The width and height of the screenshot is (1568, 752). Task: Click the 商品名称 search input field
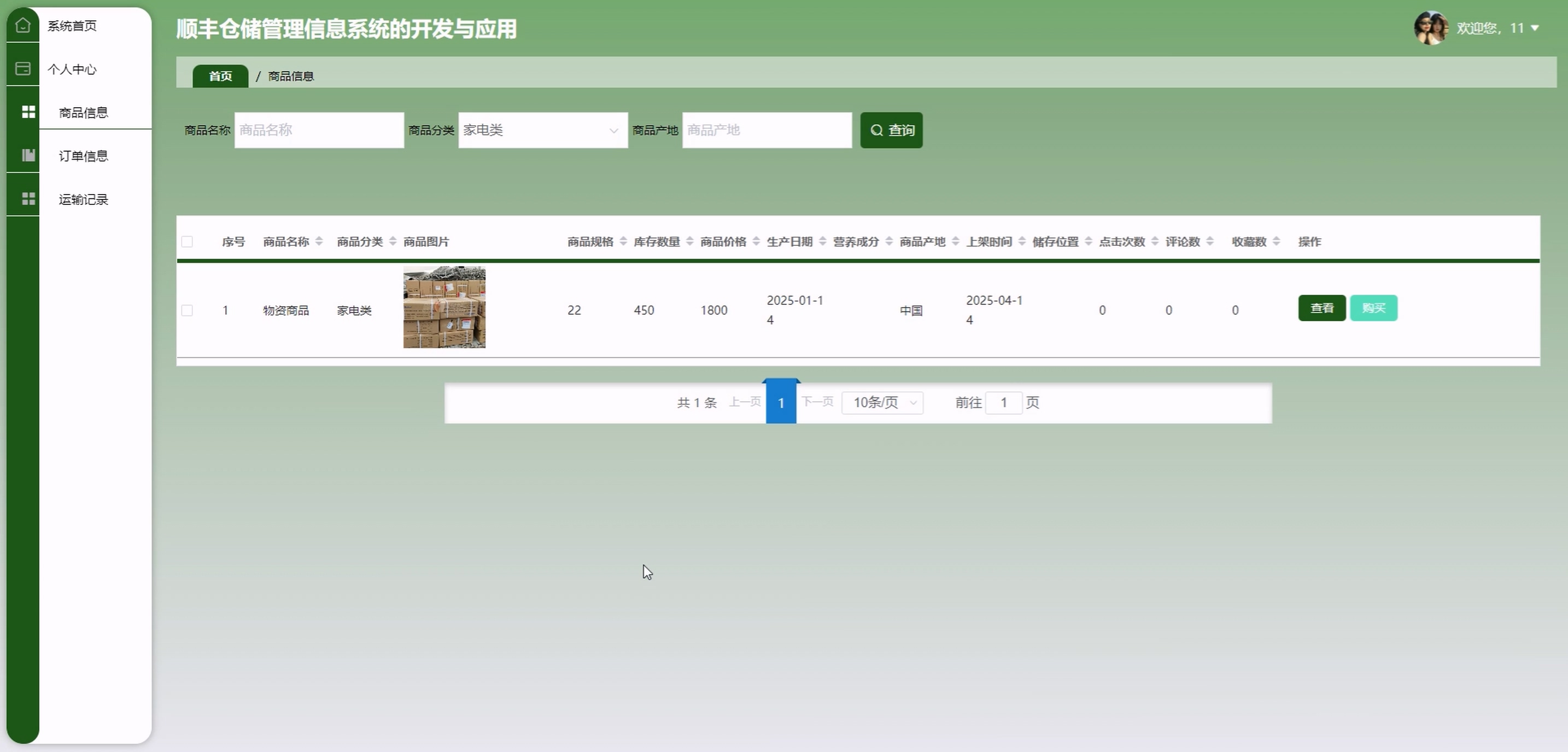tap(319, 130)
